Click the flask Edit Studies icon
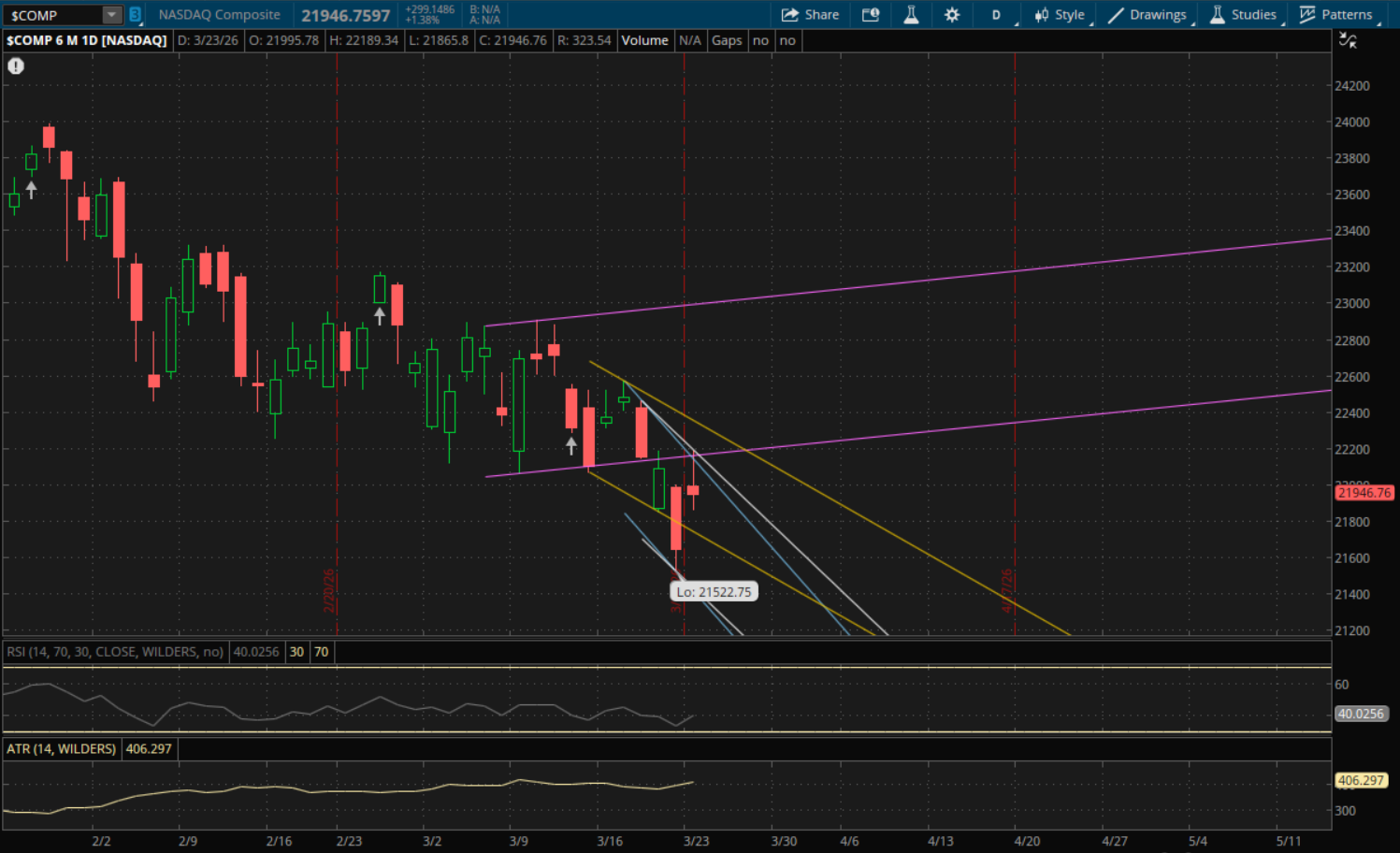 (x=911, y=15)
